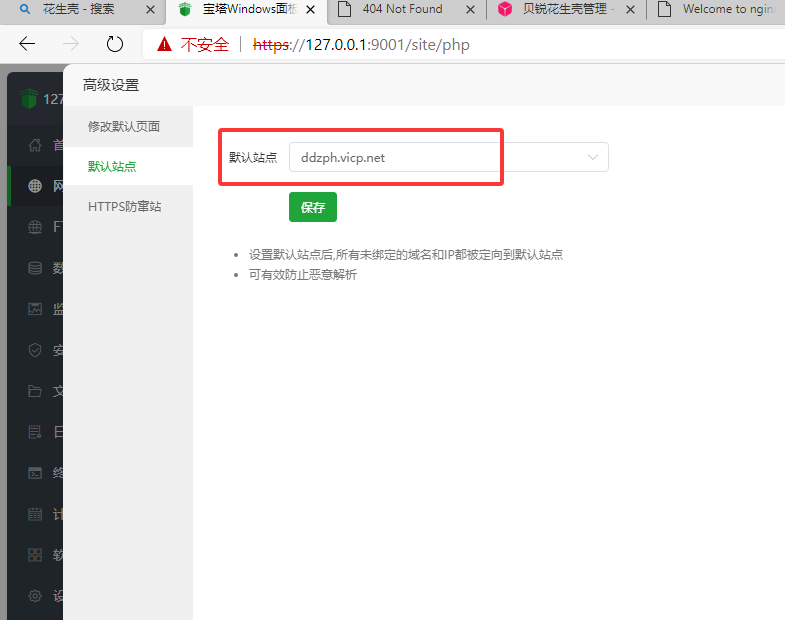Click the green 保存 button
Viewport: 785px width, 620px height.
click(313, 207)
